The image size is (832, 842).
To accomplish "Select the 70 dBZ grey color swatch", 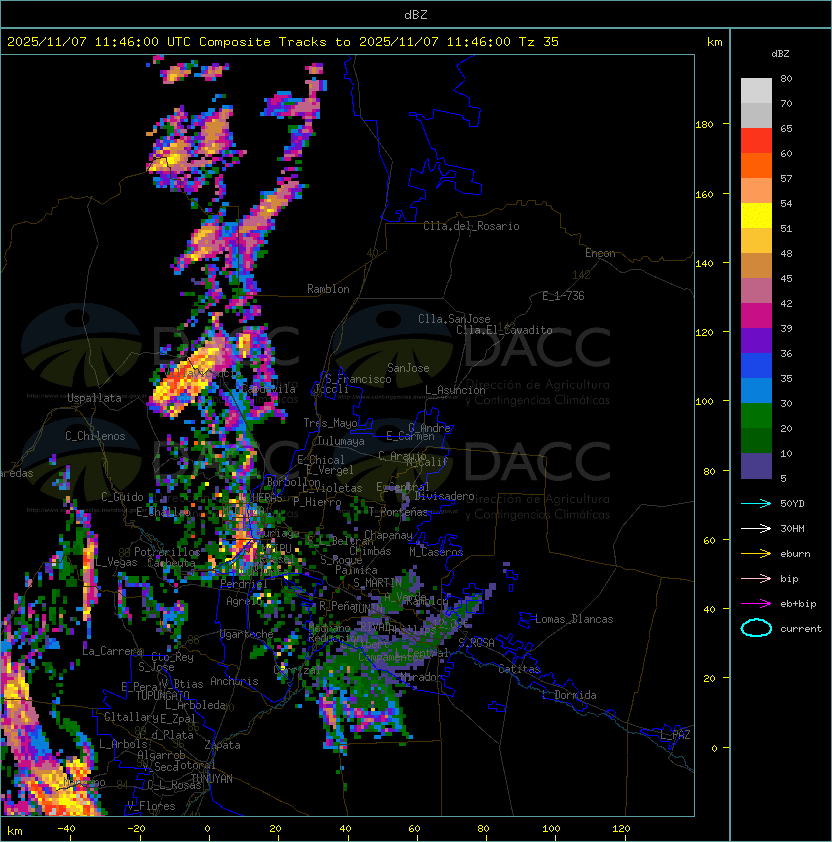I will [756, 115].
